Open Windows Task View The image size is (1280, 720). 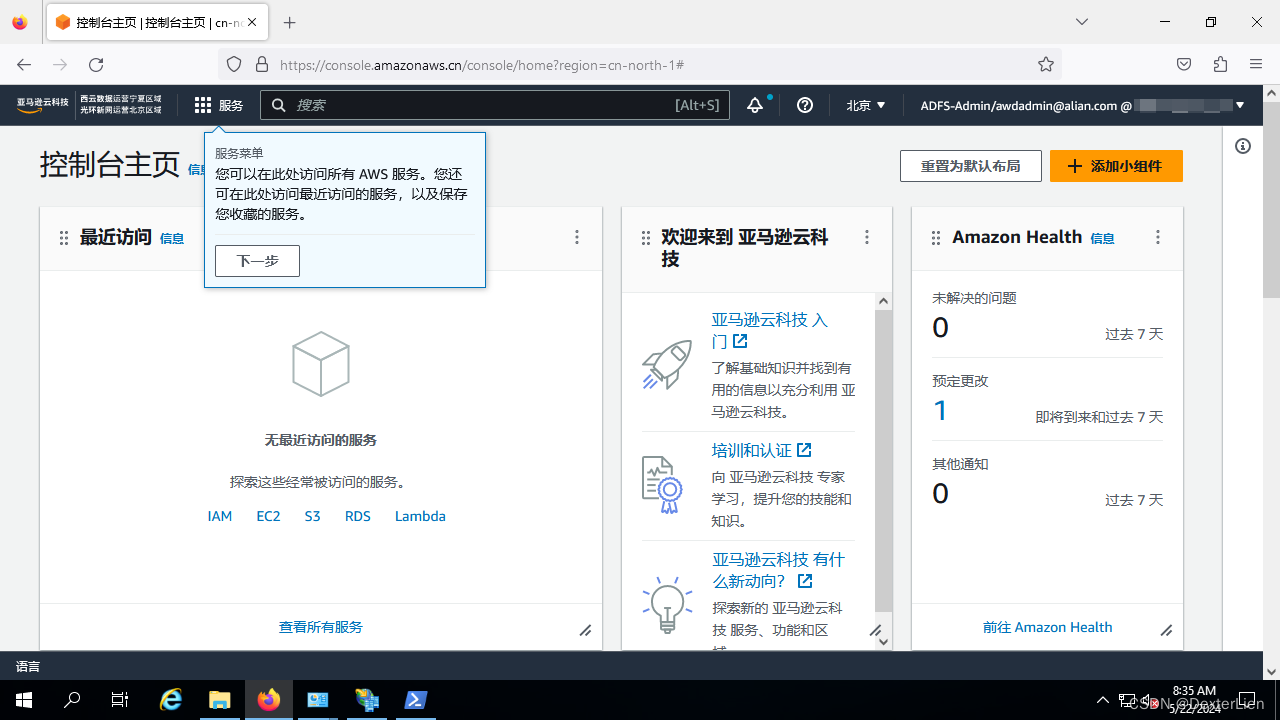point(120,700)
